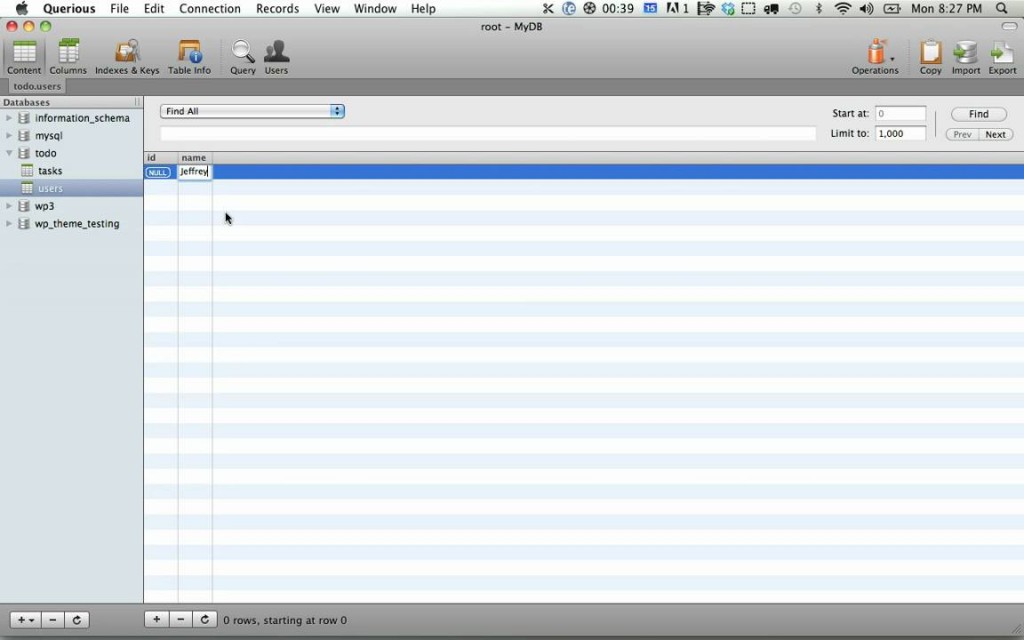Click the Export toolbar icon
This screenshot has height=640, width=1024.
pos(1002,56)
